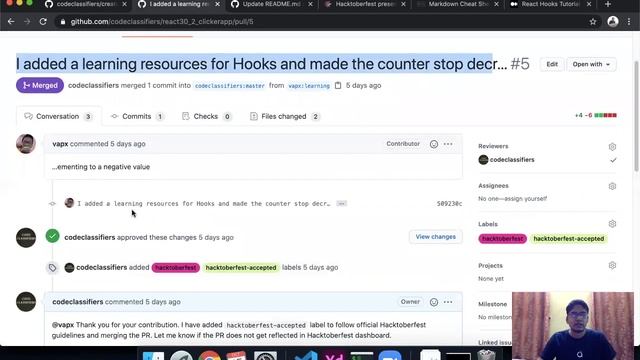Open Chrome from the dock
Screen dimensions: 640x360
tap(209, 355)
